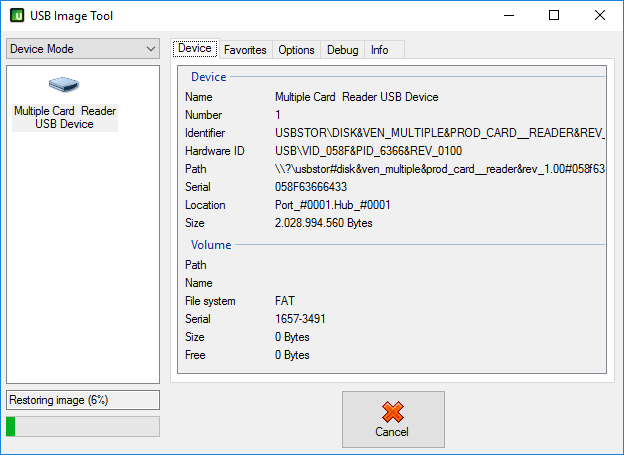Click the size value 2.028.994.560 Bytes
Viewport: 624px width, 455px height.
tap(324, 223)
